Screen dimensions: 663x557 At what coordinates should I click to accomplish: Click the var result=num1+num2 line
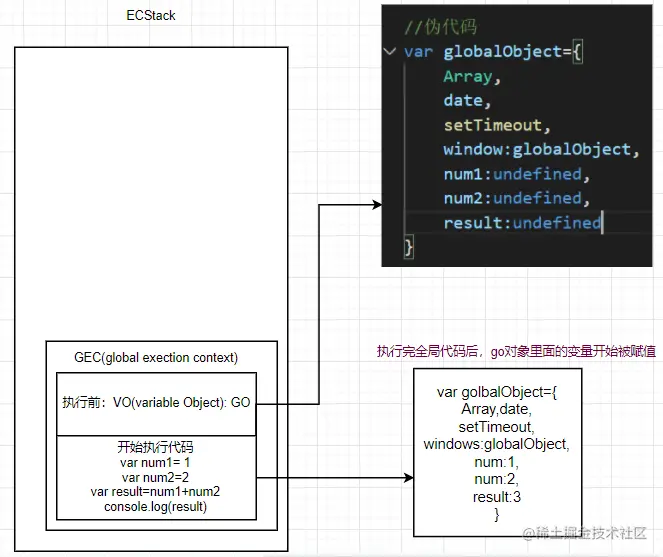coord(156,491)
